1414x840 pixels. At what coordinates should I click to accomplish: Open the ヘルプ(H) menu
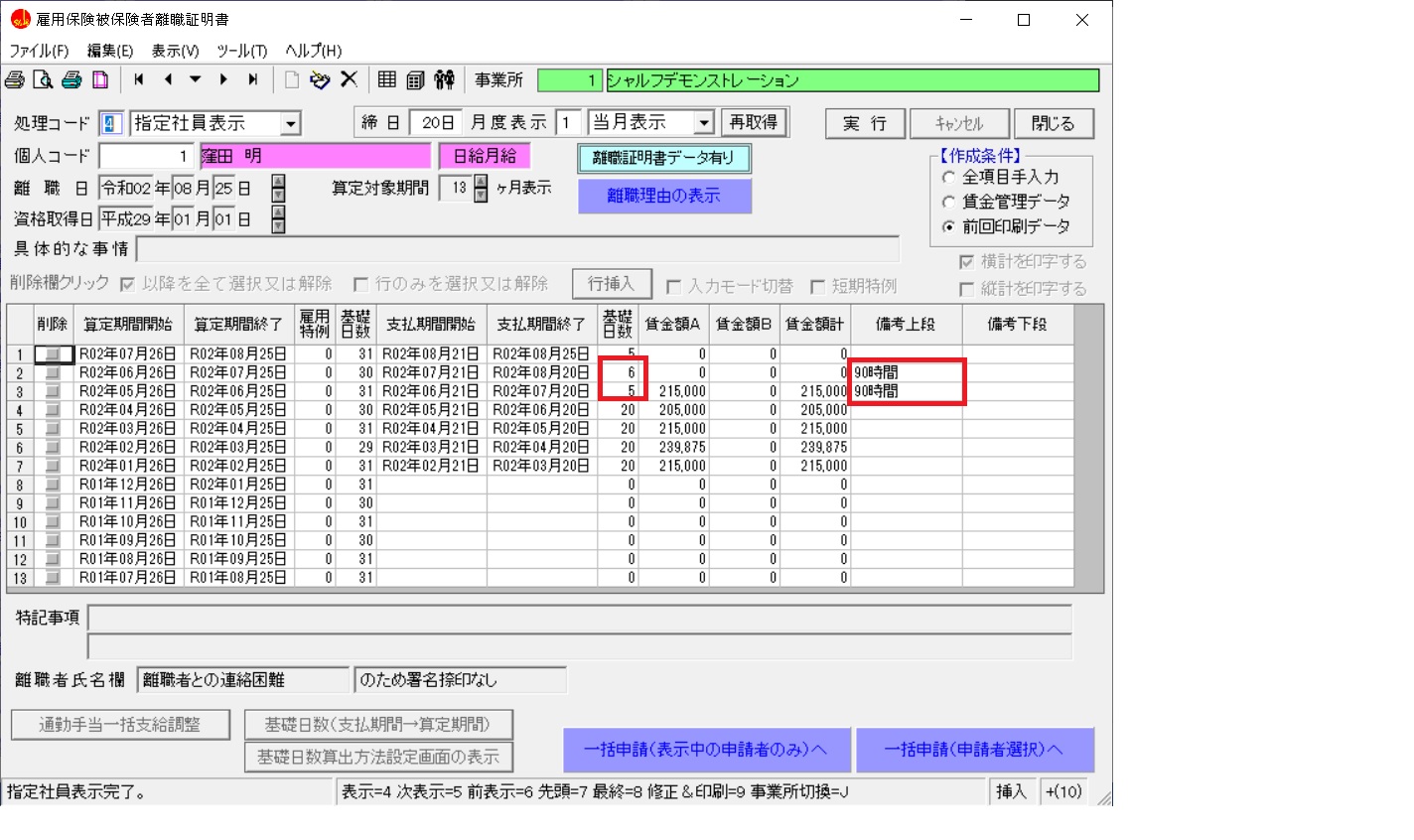(313, 51)
